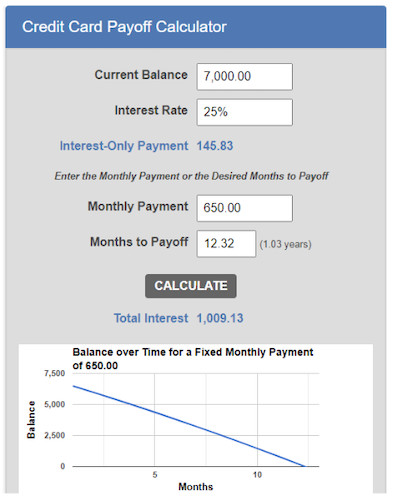Click the 1,009.13 total interest value
Viewport: 396px width, 500px height.
[x=220, y=318]
